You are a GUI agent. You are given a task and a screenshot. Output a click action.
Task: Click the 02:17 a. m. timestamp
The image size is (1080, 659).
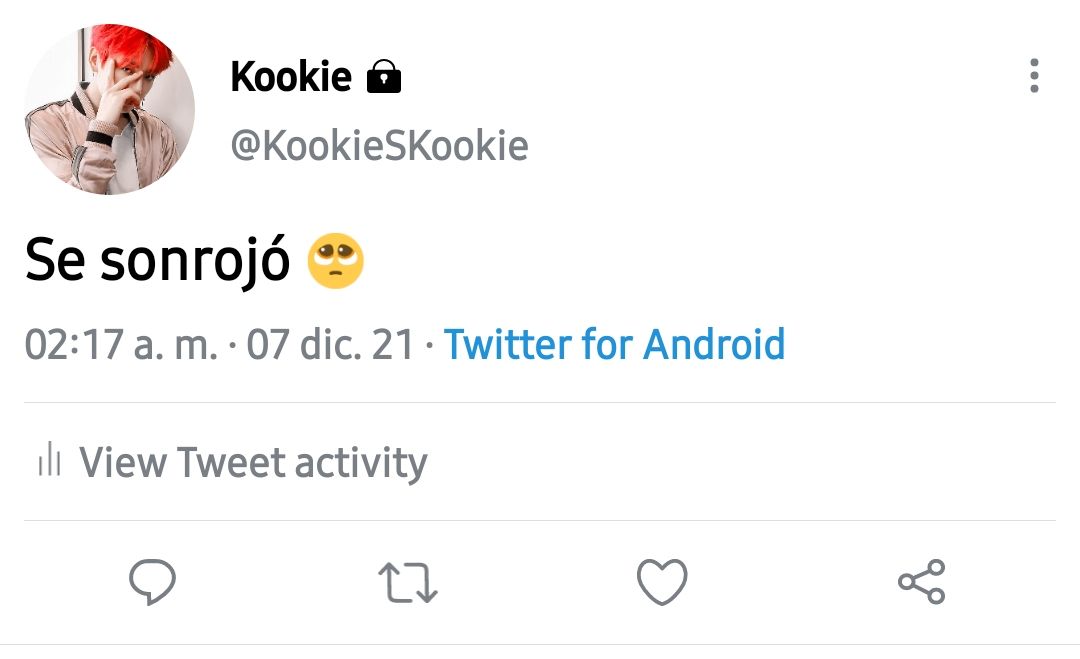coord(121,344)
